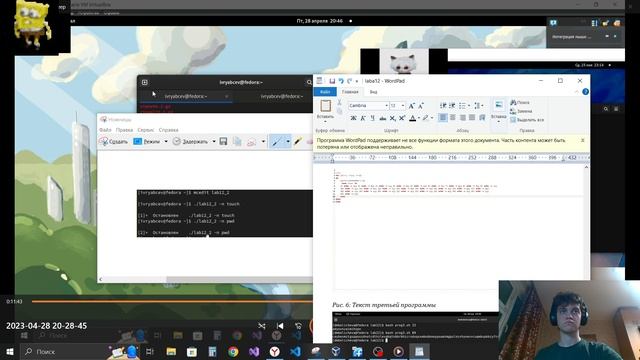Dismiss the yellow WordPad compatibility notice
Viewport: 640px width, 360px height.
pyautogui.click(x=582, y=140)
